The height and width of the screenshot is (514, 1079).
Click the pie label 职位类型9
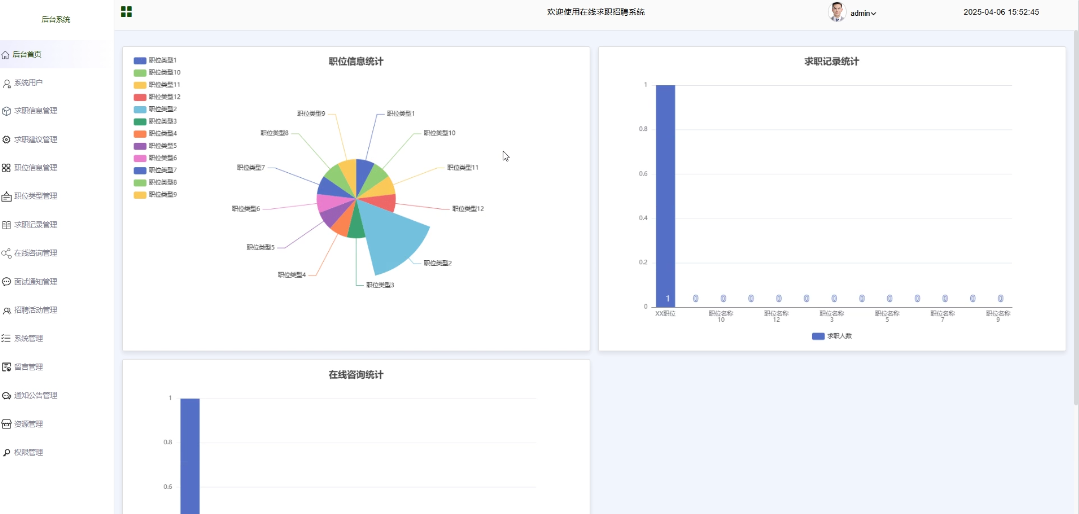[311, 114]
